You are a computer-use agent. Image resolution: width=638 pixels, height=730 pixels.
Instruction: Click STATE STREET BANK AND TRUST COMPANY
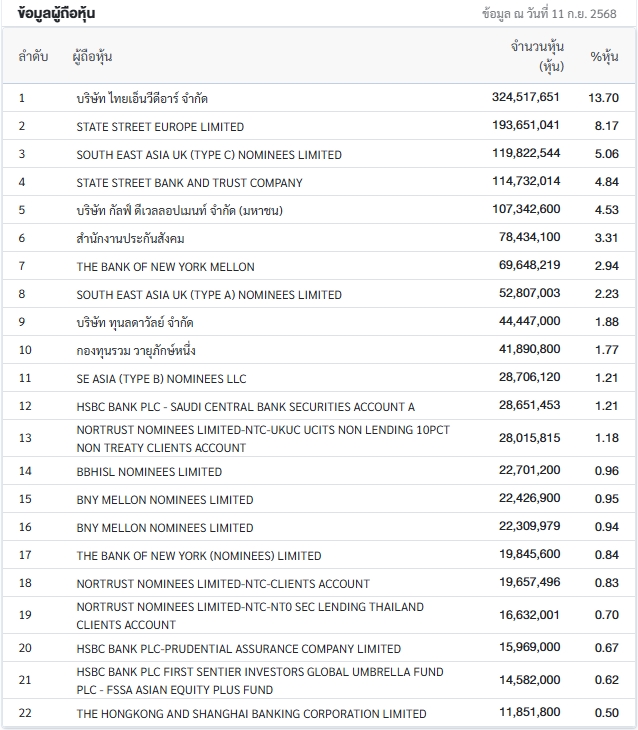[x=189, y=183]
